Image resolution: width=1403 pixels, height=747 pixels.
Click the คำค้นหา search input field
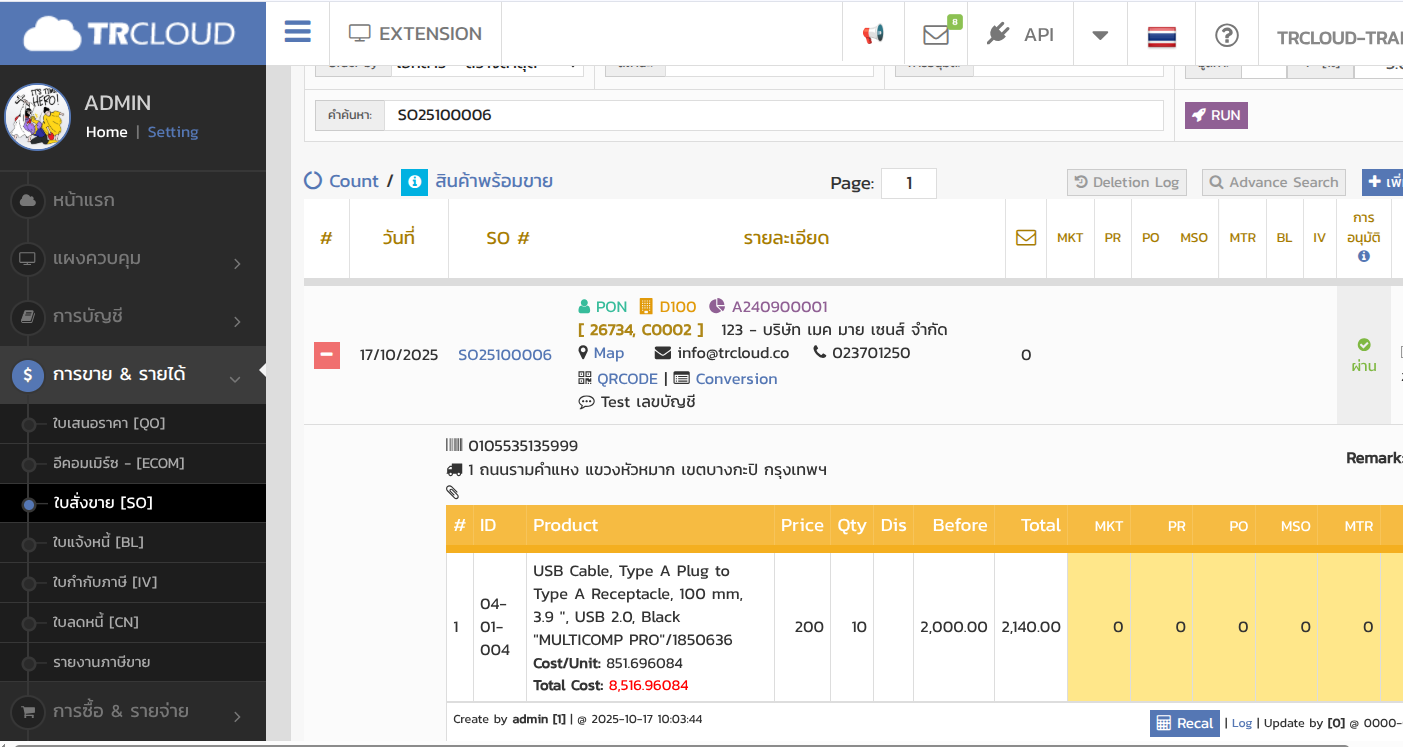tap(773, 115)
